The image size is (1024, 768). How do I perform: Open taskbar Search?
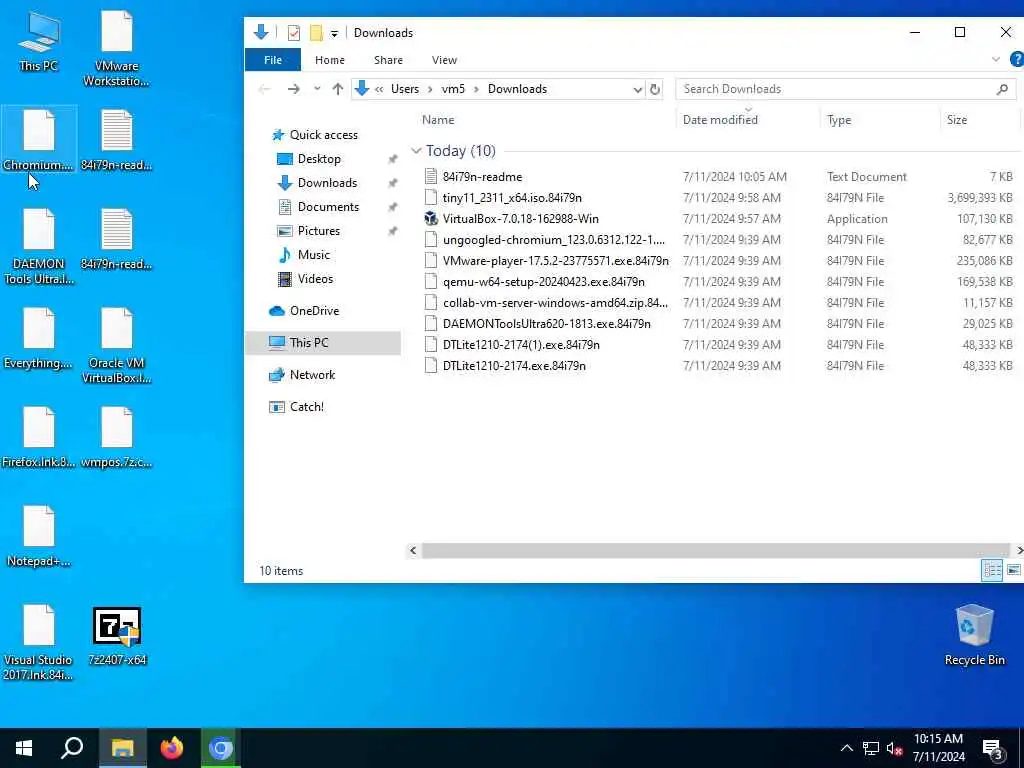72,748
